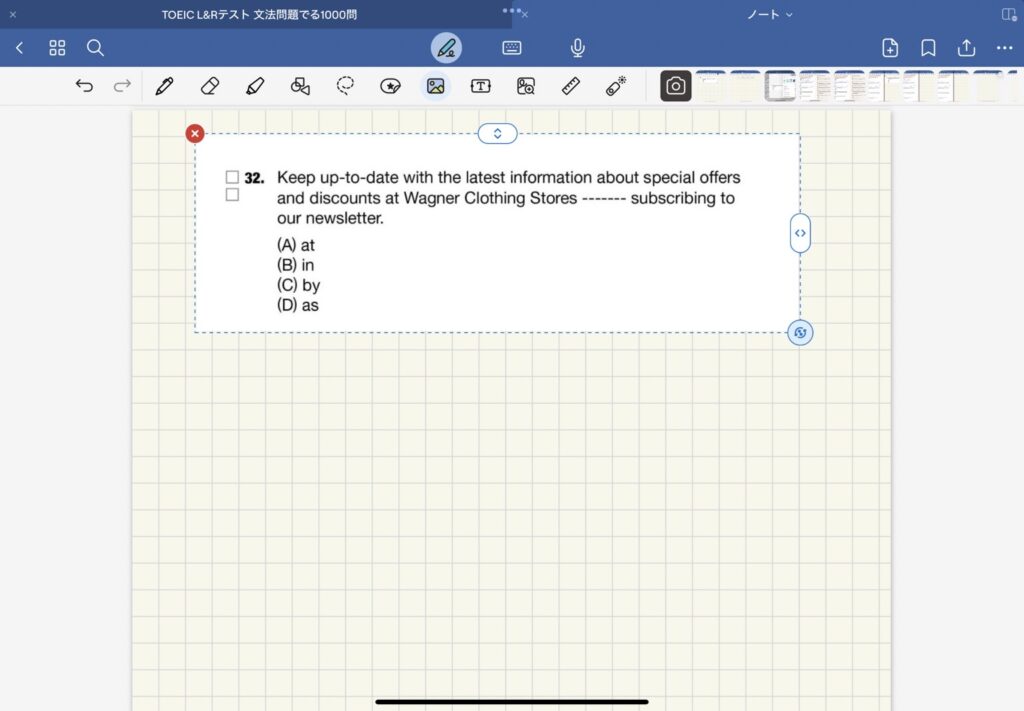
Task: Toggle the pen writing mode button
Action: (x=446, y=48)
